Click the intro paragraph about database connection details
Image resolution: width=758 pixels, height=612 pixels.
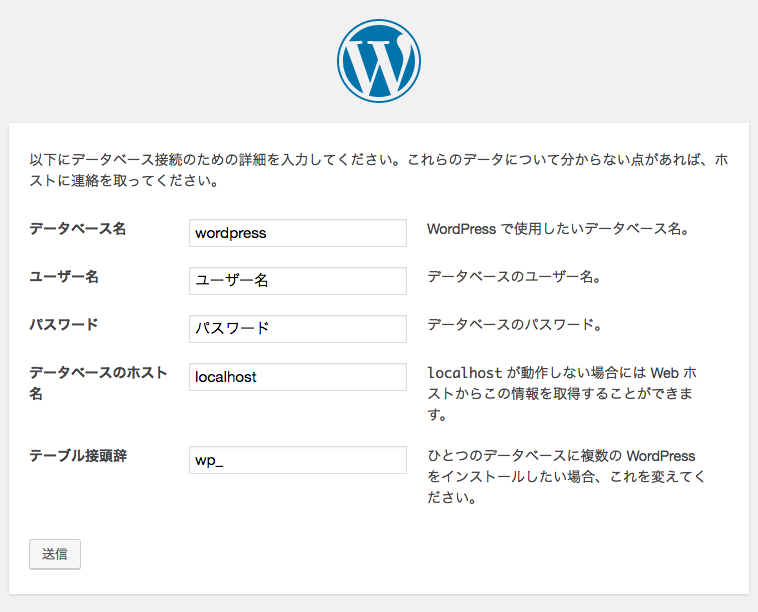click(x=379, y=170)
